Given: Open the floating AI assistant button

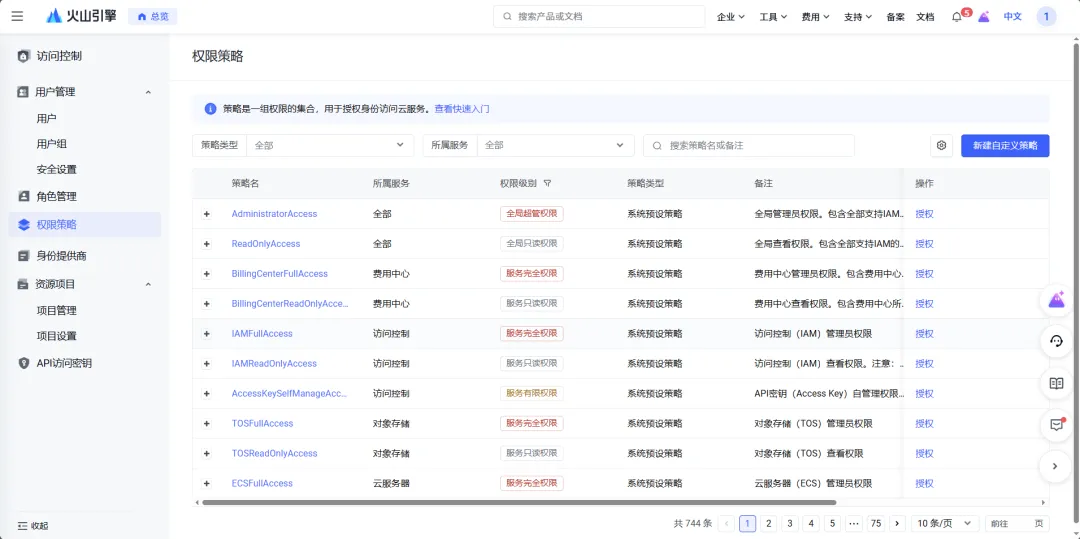Looking at the screenshot, I should click(1056, 299).
